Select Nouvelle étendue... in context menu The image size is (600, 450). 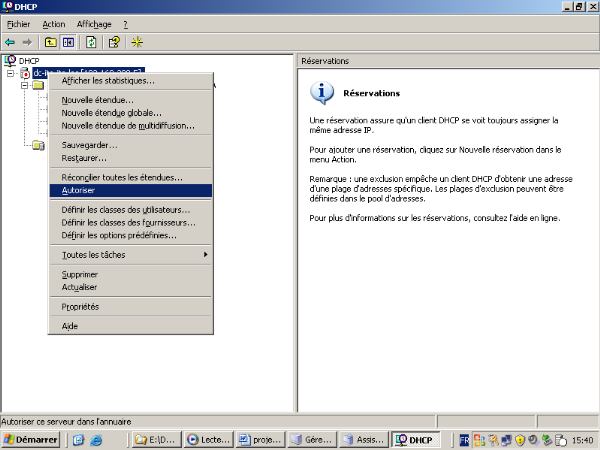tap(97, 100)
